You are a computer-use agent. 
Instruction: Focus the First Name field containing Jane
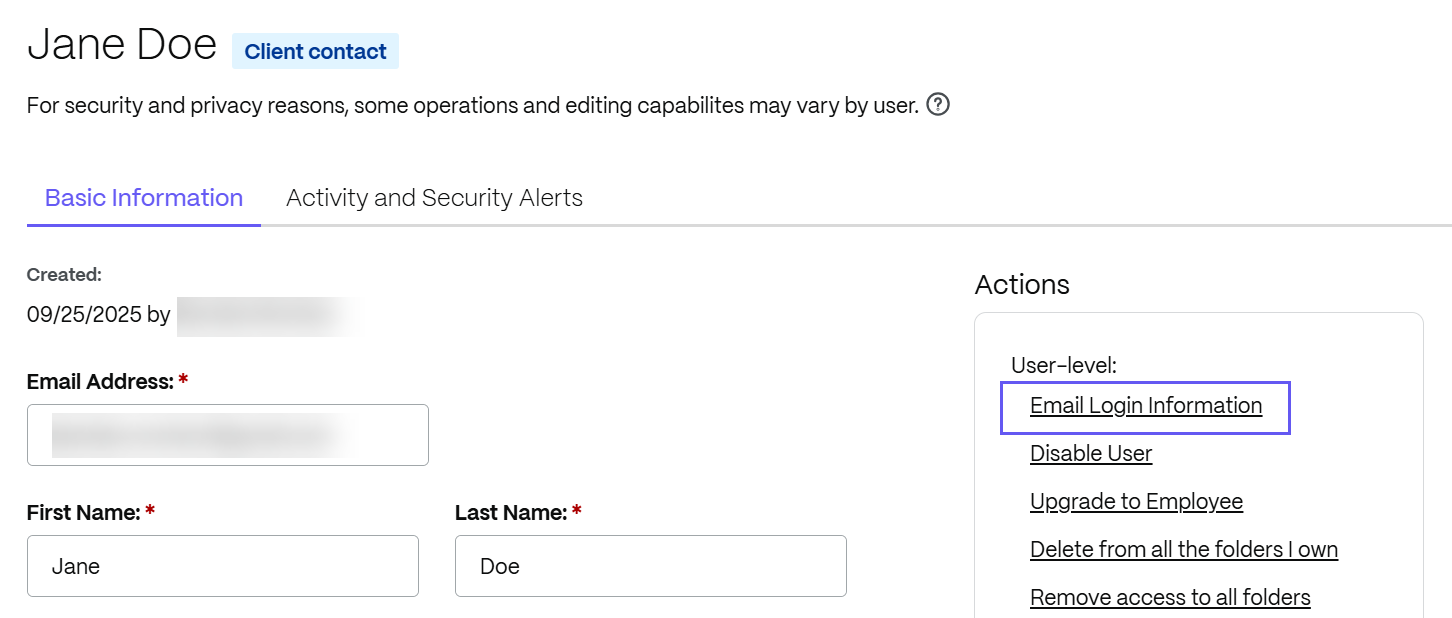pyautogui.click(x=223, y=566)
